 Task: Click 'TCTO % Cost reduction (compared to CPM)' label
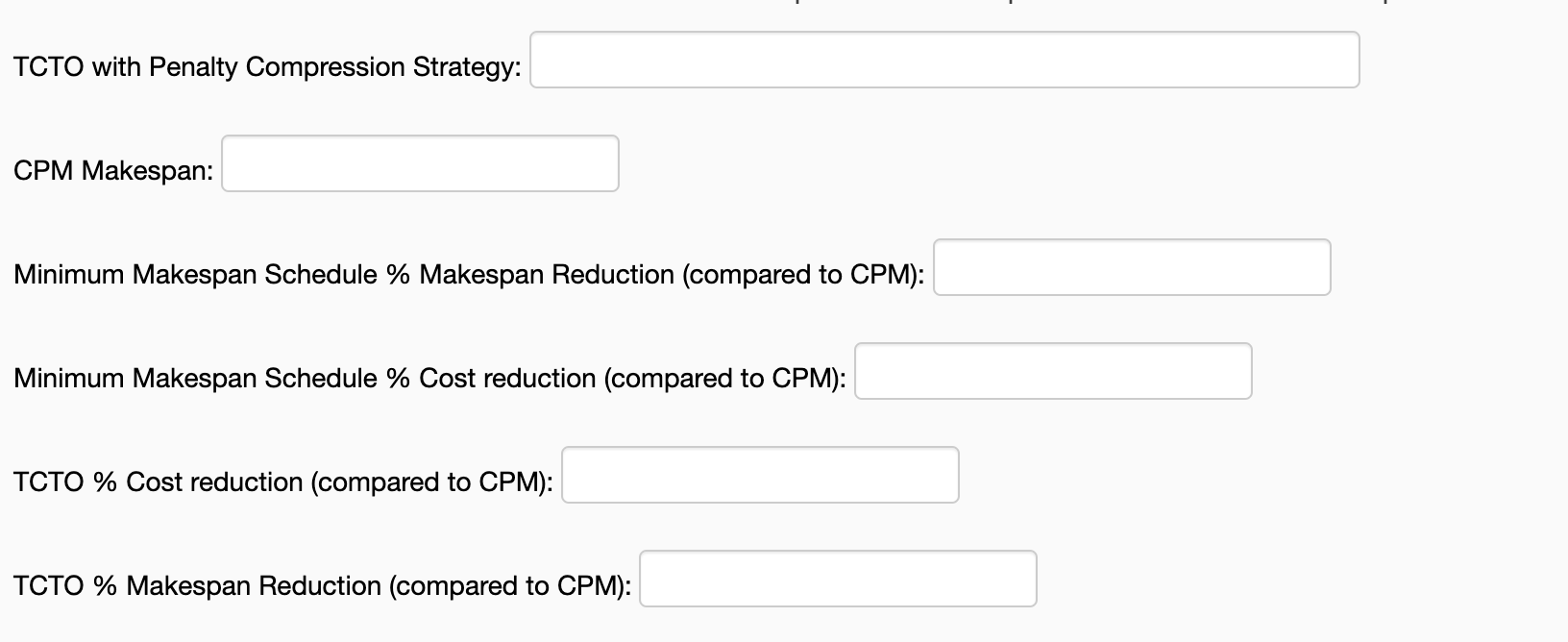pos(282,482)
